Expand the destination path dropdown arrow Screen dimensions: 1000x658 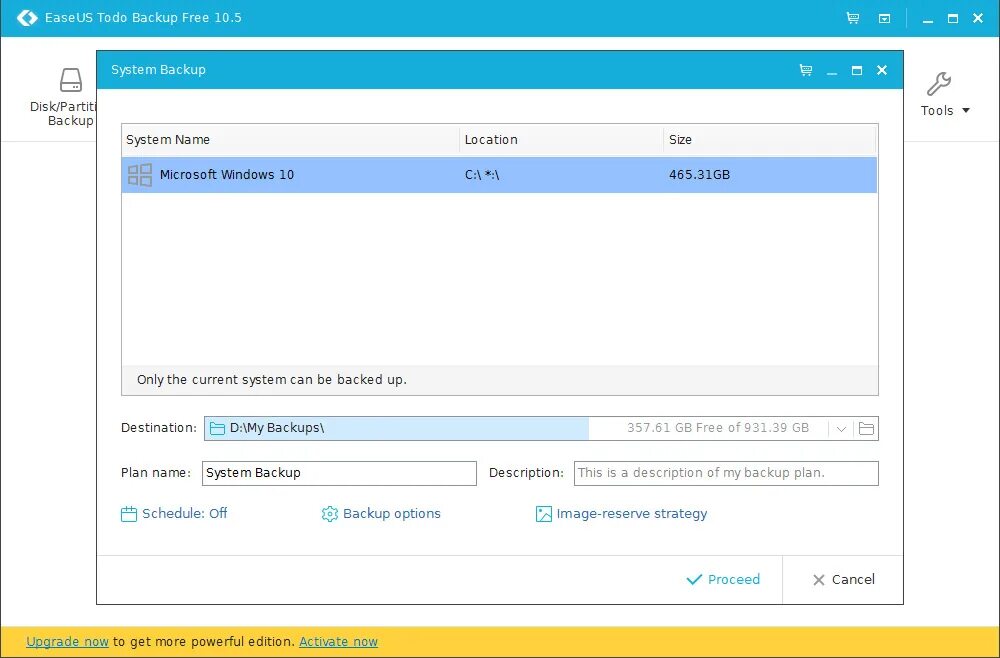click(841, 428)
